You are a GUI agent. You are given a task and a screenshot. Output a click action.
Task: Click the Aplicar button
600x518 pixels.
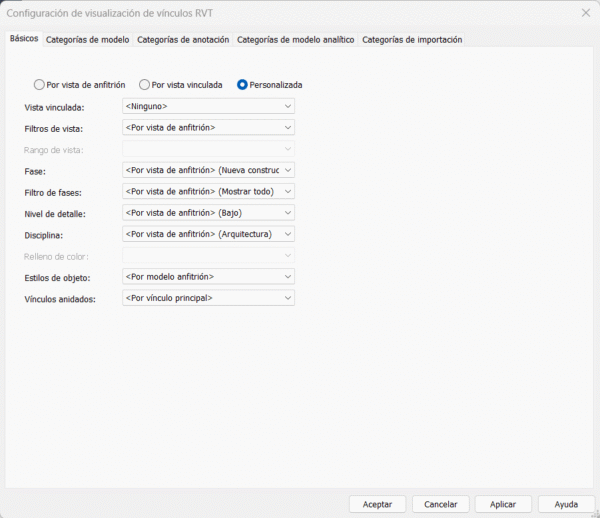[x=503, y=504]
